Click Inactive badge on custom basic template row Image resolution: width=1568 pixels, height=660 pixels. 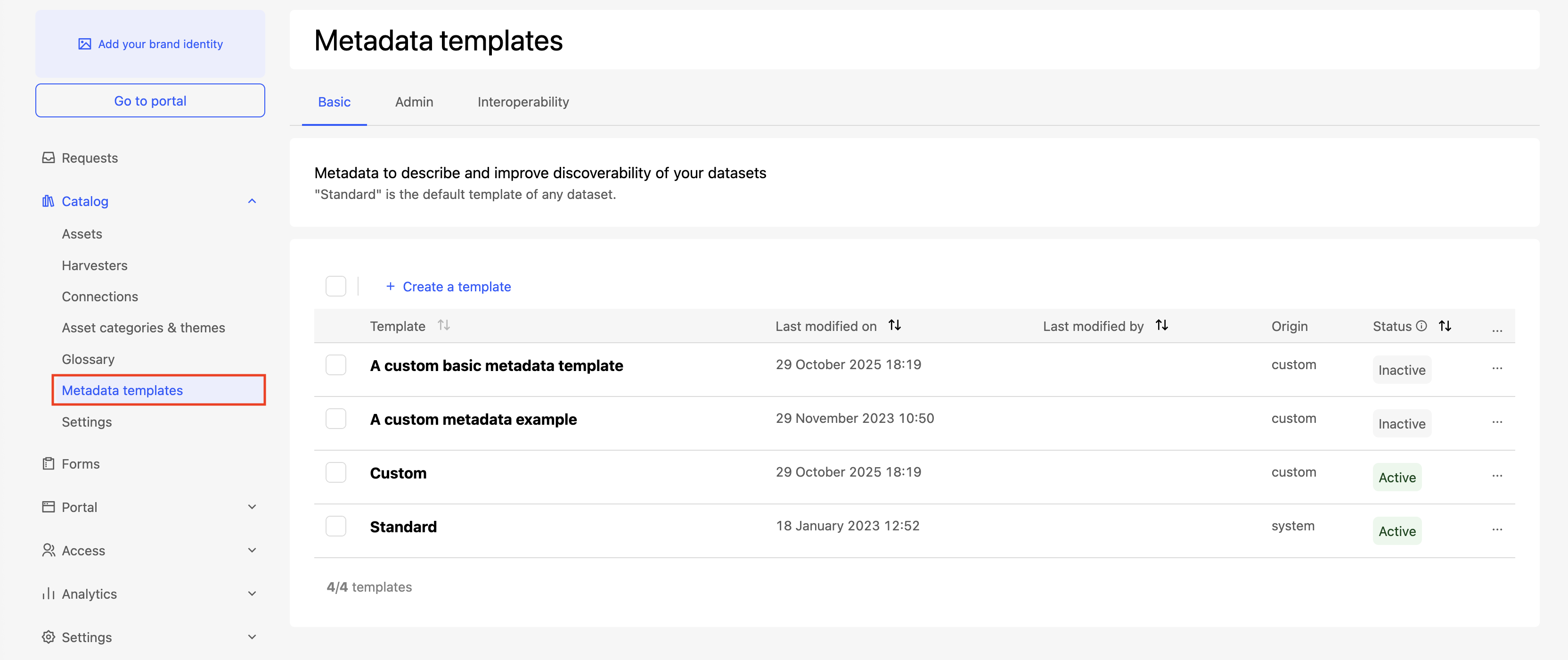1401,370
